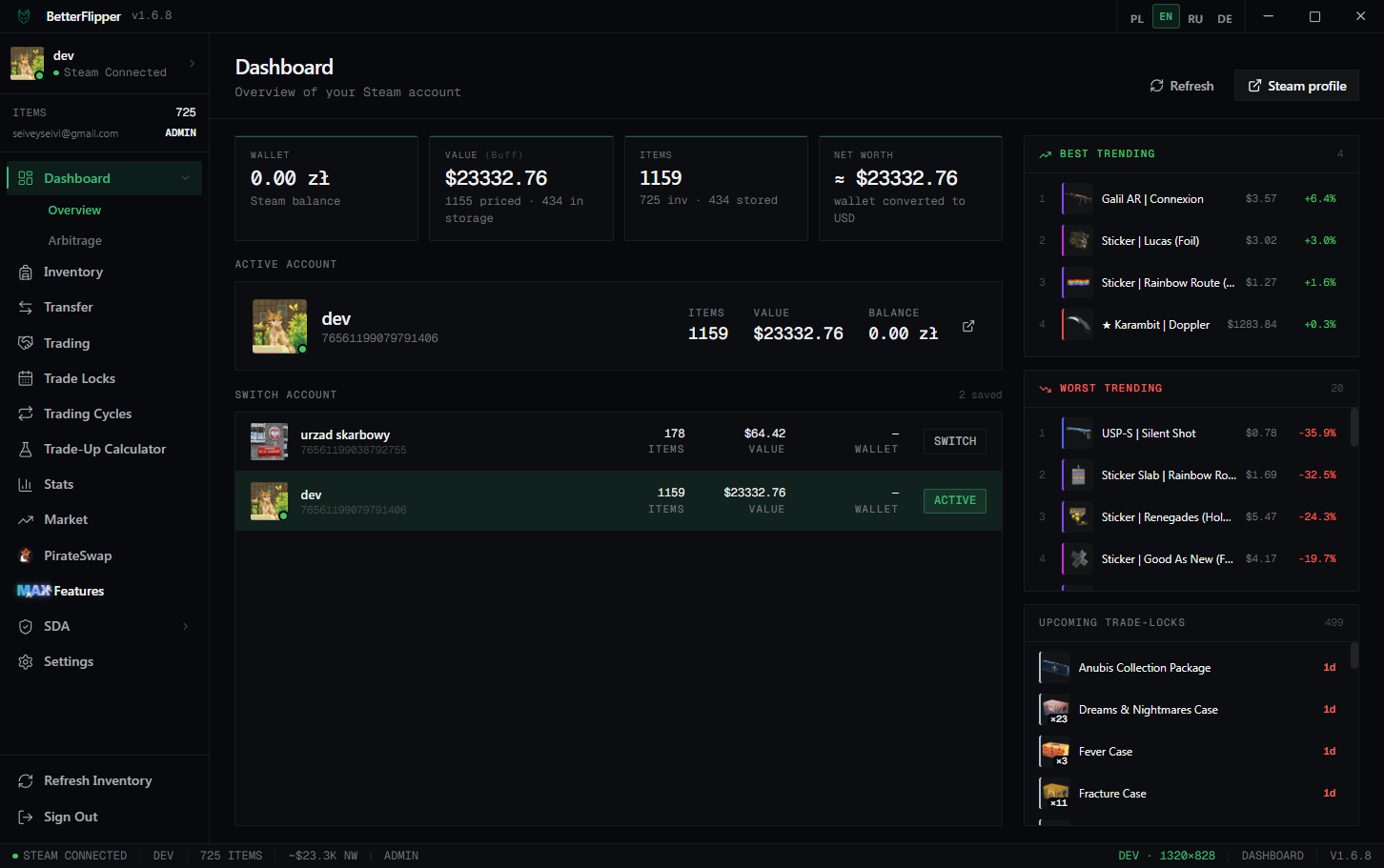Click the Inventory bag icon
This screenshot has height=868, width=1384.
coord(26,273)
